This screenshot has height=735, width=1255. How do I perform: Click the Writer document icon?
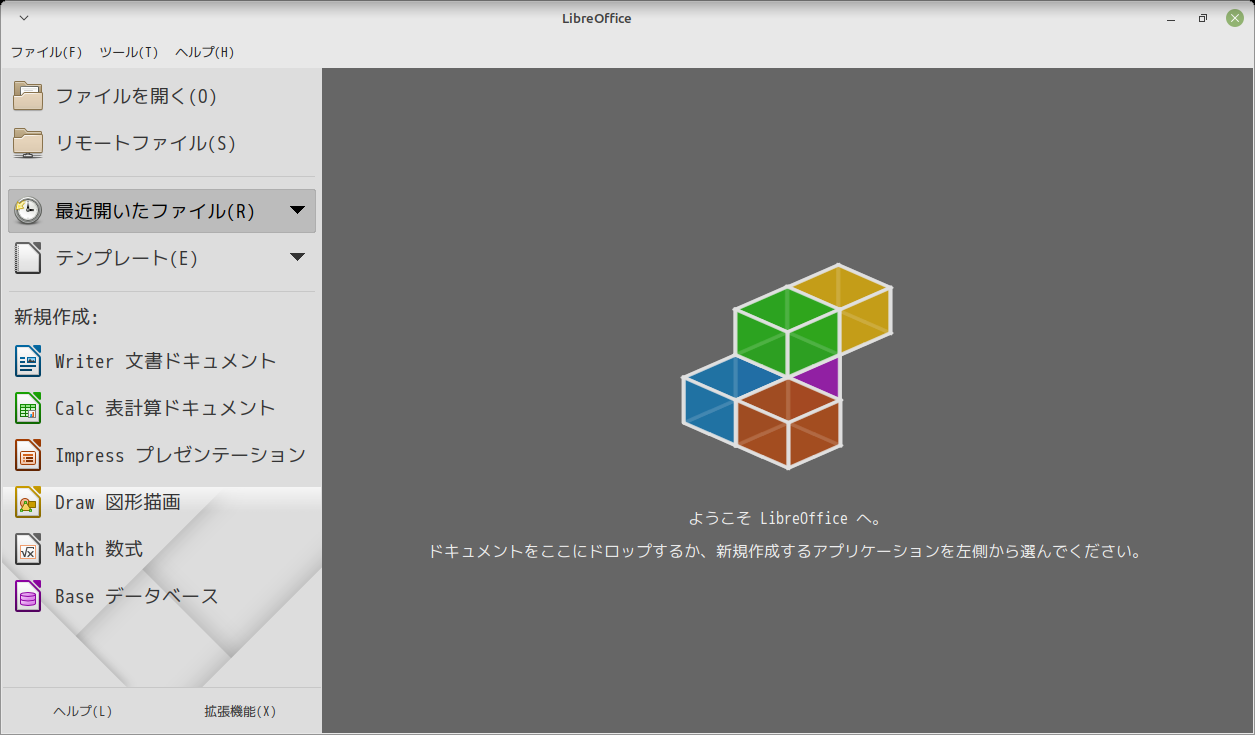pyautogui.click(x=28, y=361)
